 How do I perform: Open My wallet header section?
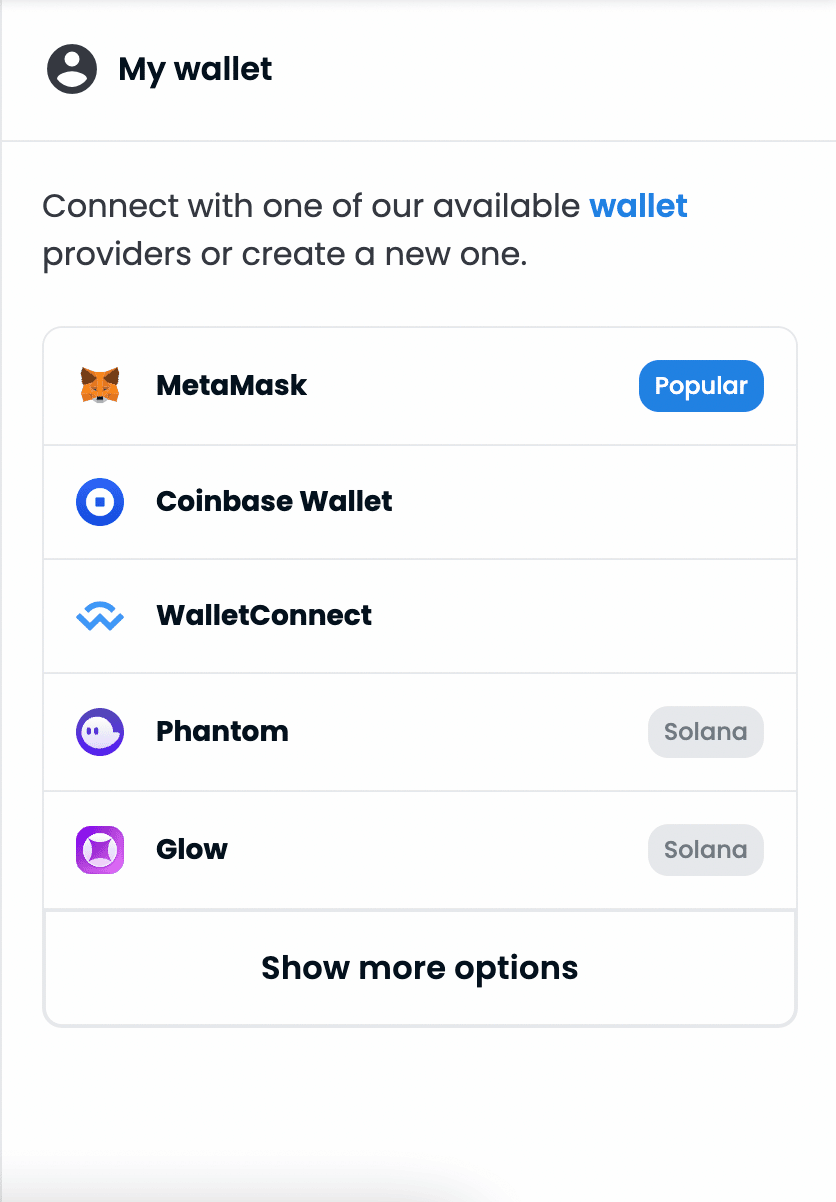(x=195, y=69)
